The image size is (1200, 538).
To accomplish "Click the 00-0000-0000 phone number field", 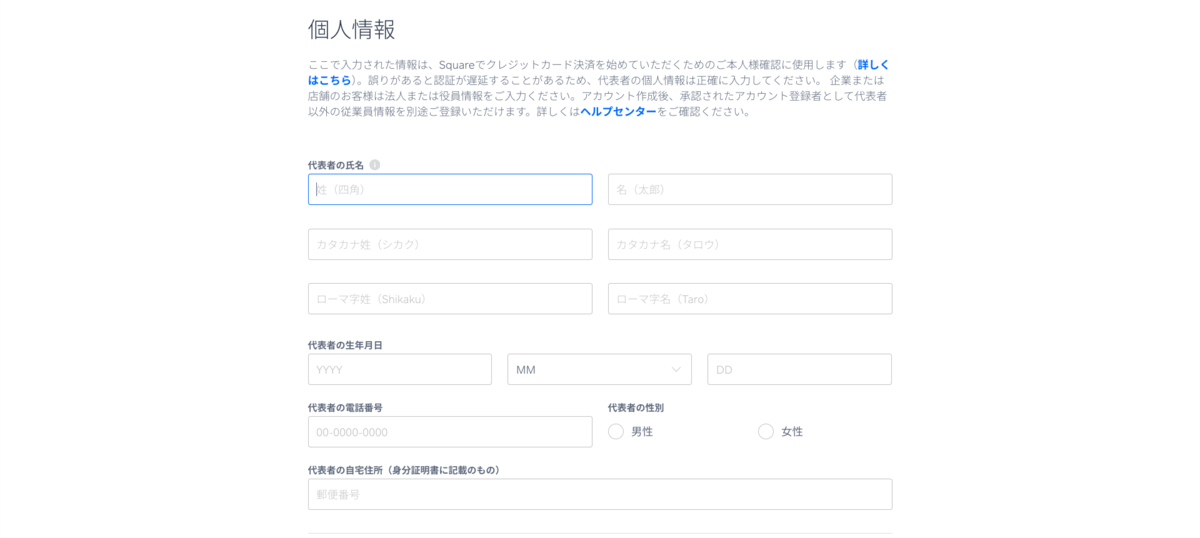I will pos(450,432).
